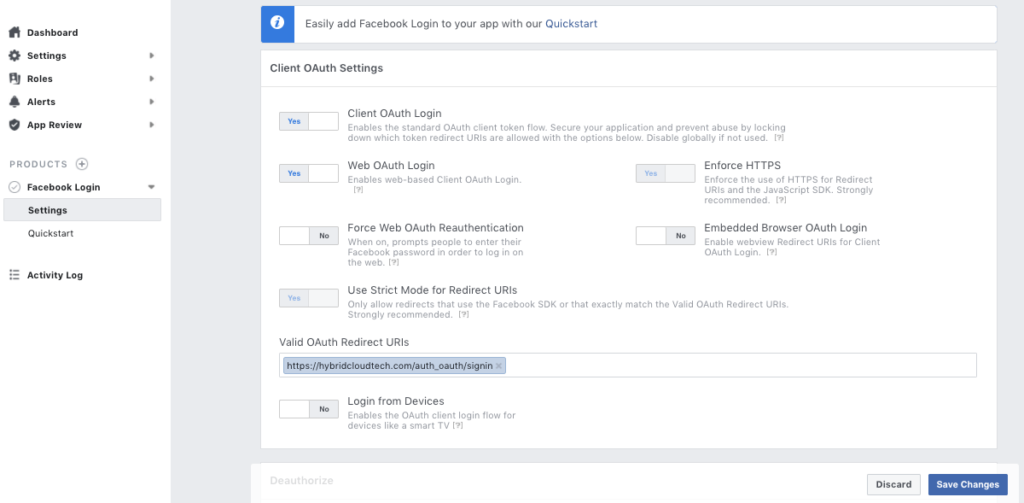
Task: Select Facebook Login product item
Action: tap(63, 187)
